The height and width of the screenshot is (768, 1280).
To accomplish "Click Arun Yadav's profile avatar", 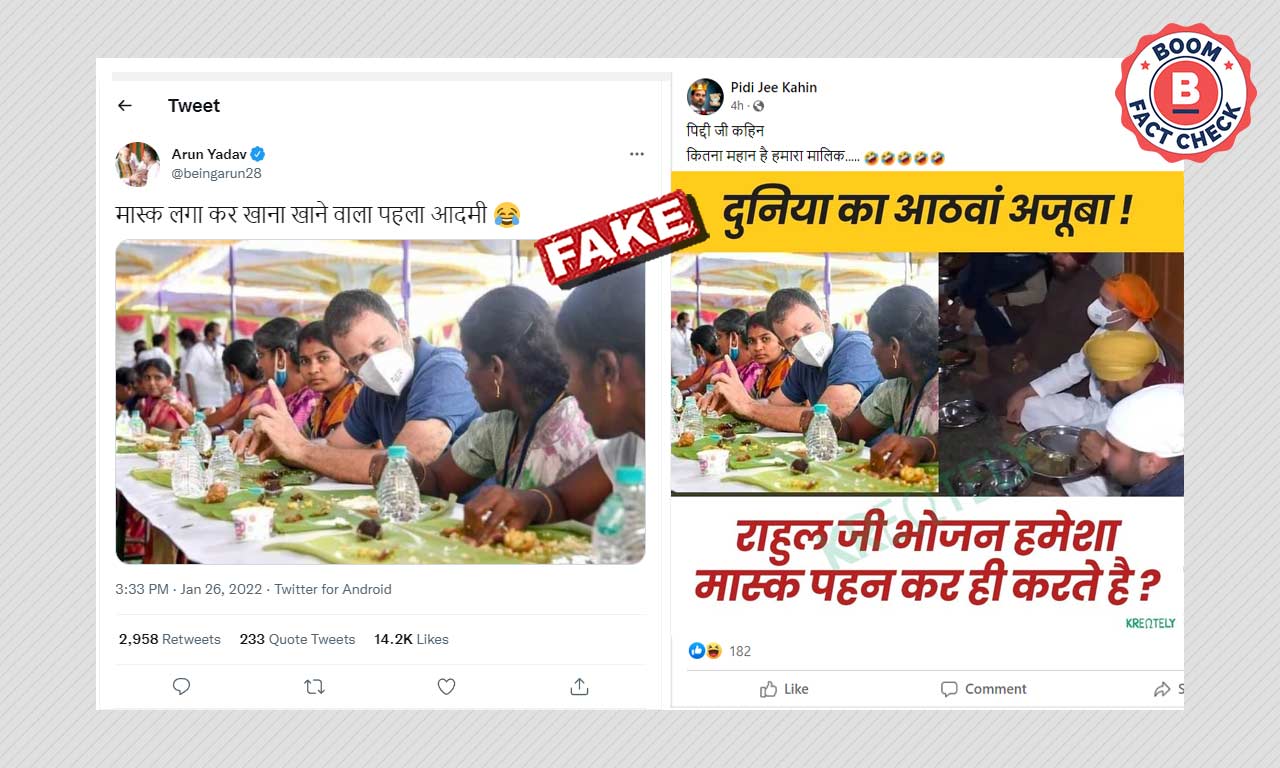I will pos(138,164).
